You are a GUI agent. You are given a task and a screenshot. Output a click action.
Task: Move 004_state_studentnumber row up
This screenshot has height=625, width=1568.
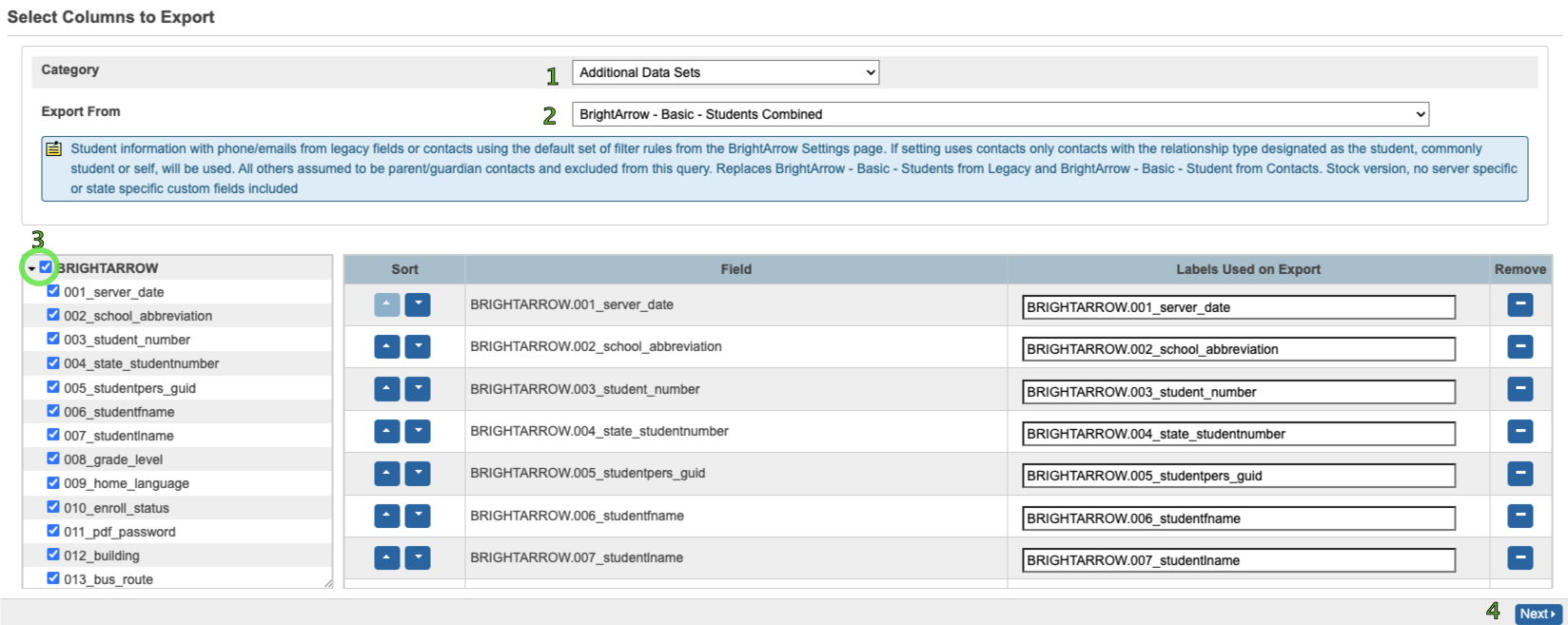tap(387, 431)
